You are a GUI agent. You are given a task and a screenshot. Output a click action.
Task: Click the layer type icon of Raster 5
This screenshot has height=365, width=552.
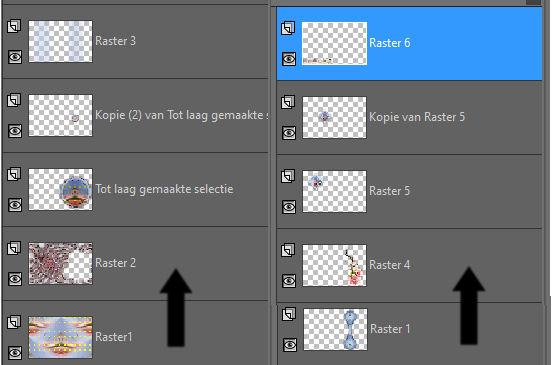(x=288, y=176)
